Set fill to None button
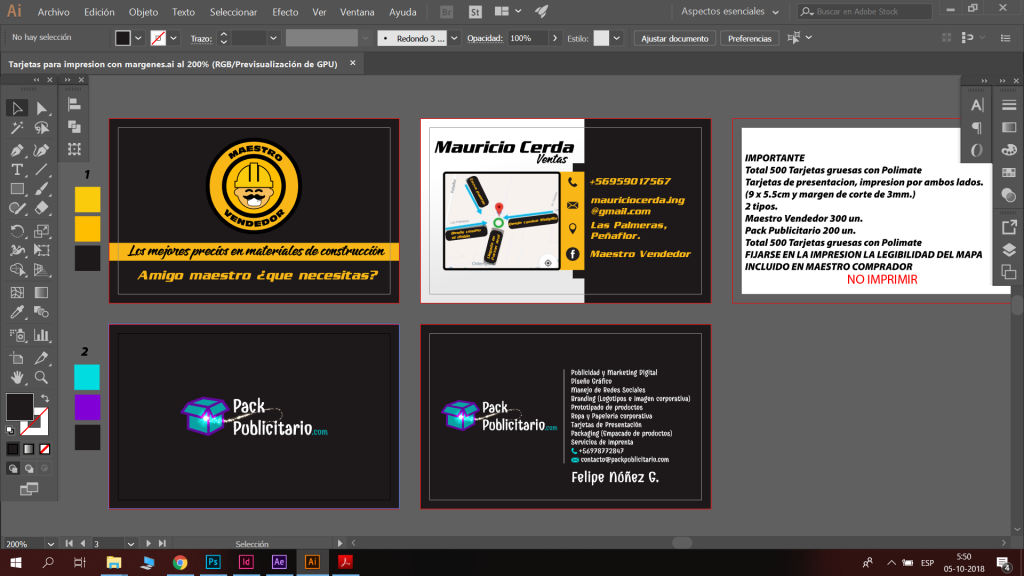 (44, 449)
